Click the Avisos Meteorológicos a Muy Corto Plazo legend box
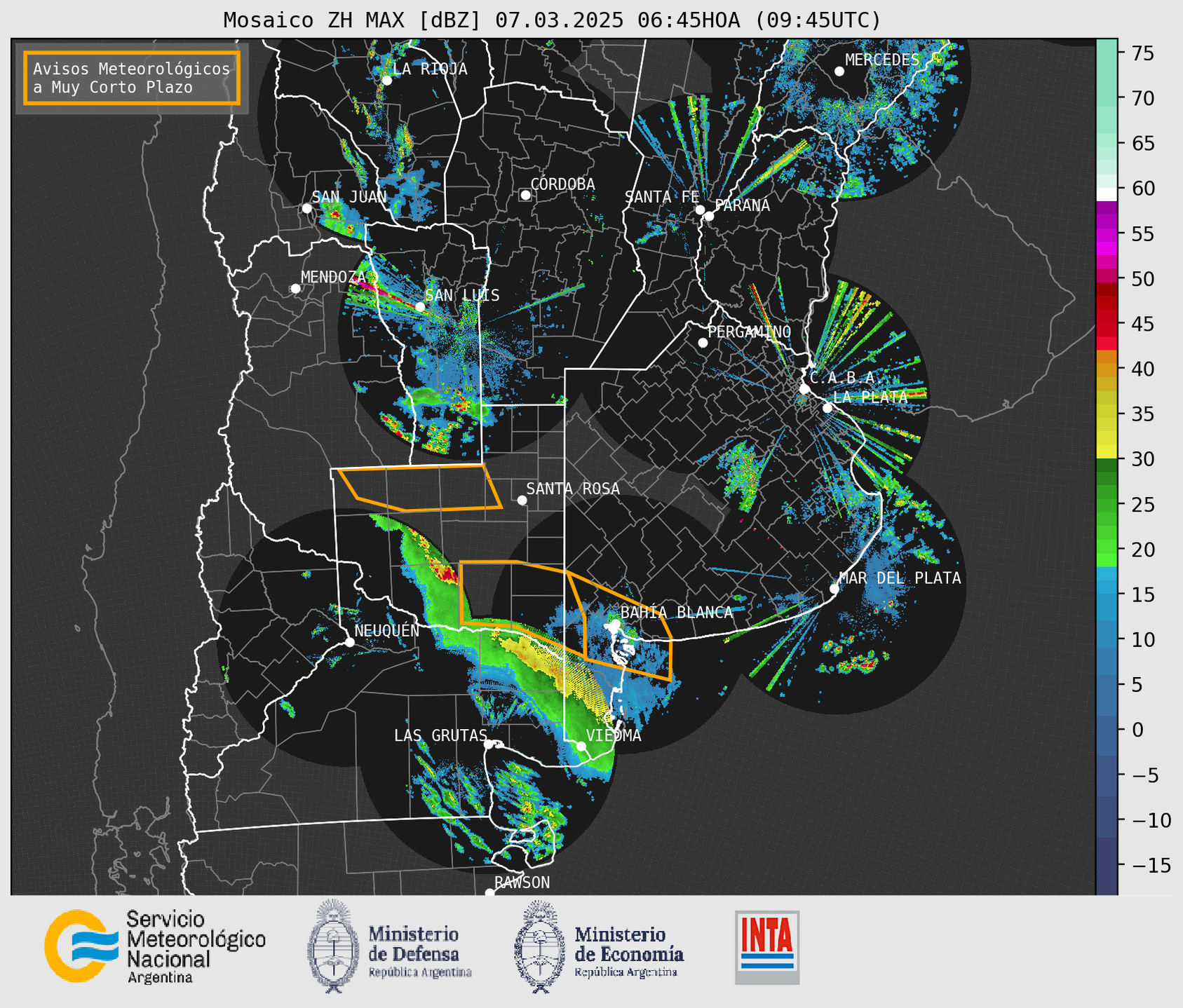This screenshot has height=1008, width=1183. tap(132, 78)
